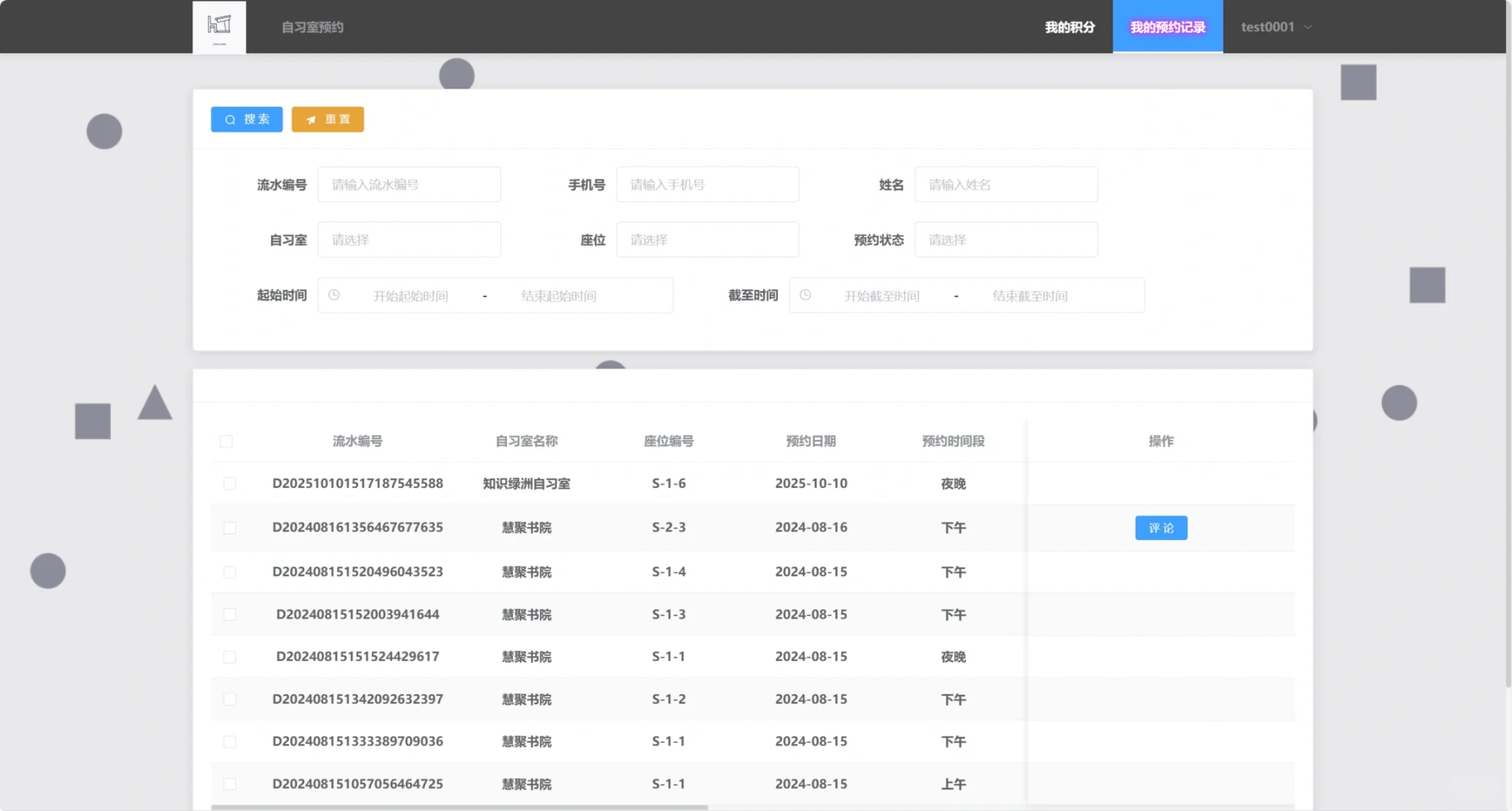Toggle the select-all checkbox in the table header
Image resolution: width=1512 pixels, height=811 pixels.
pos(226,442)
